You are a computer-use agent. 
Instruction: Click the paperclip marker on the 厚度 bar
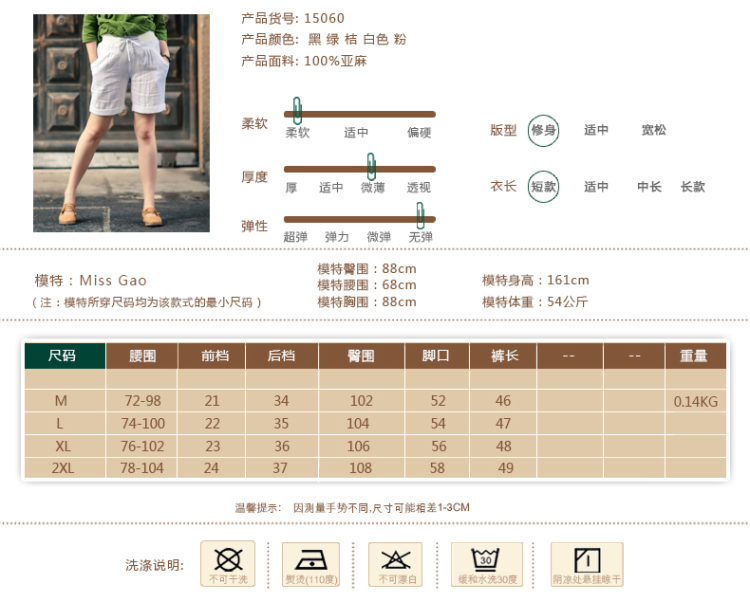coord(371,166)
